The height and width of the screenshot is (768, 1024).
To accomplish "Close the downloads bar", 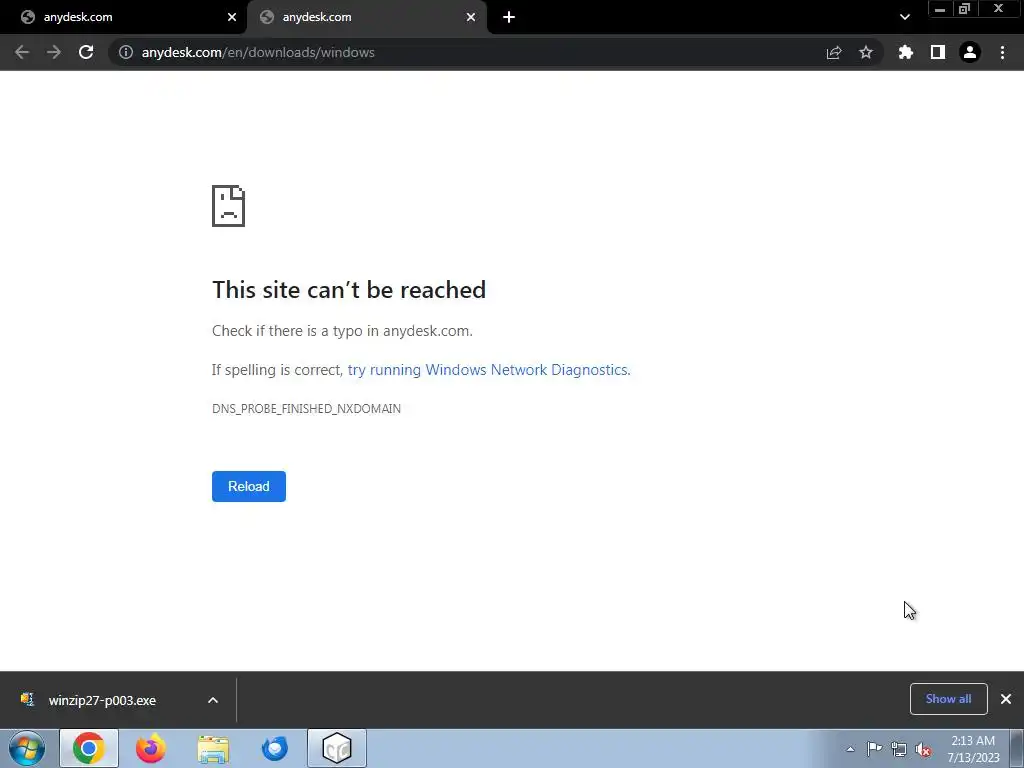I will pyautogui.click(x=1006, y=699).
